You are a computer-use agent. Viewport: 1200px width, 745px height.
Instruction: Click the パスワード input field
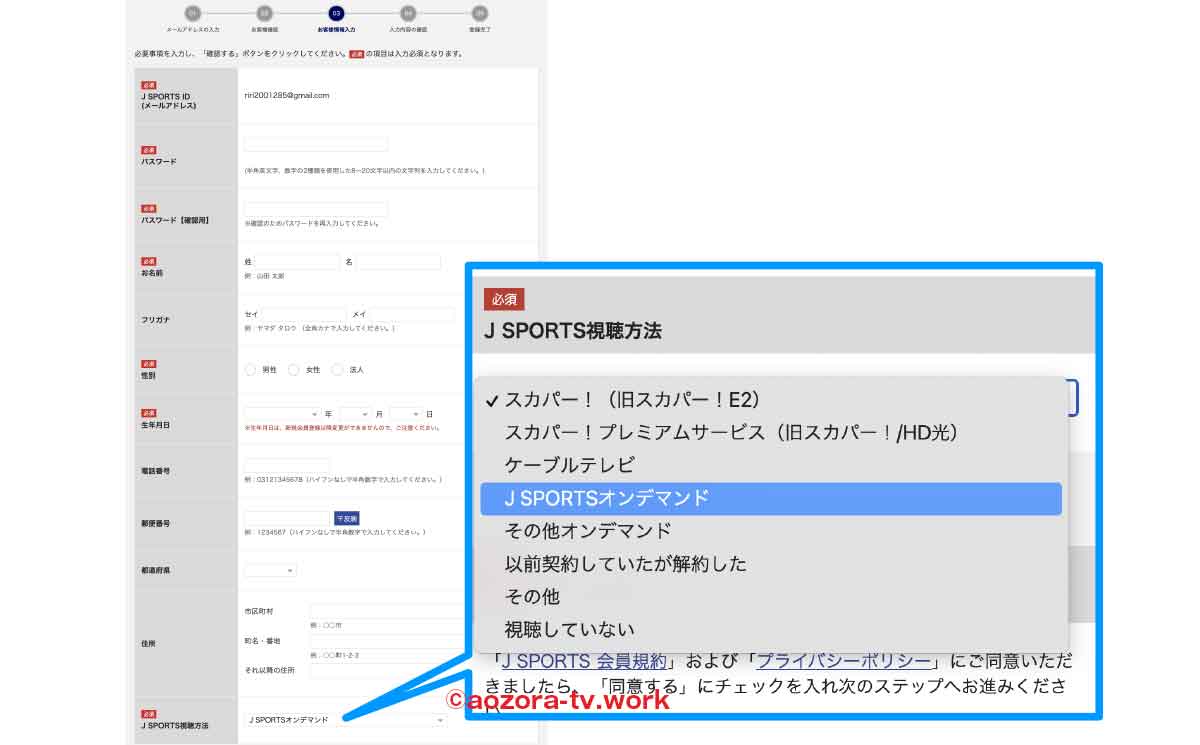point(315,143)
